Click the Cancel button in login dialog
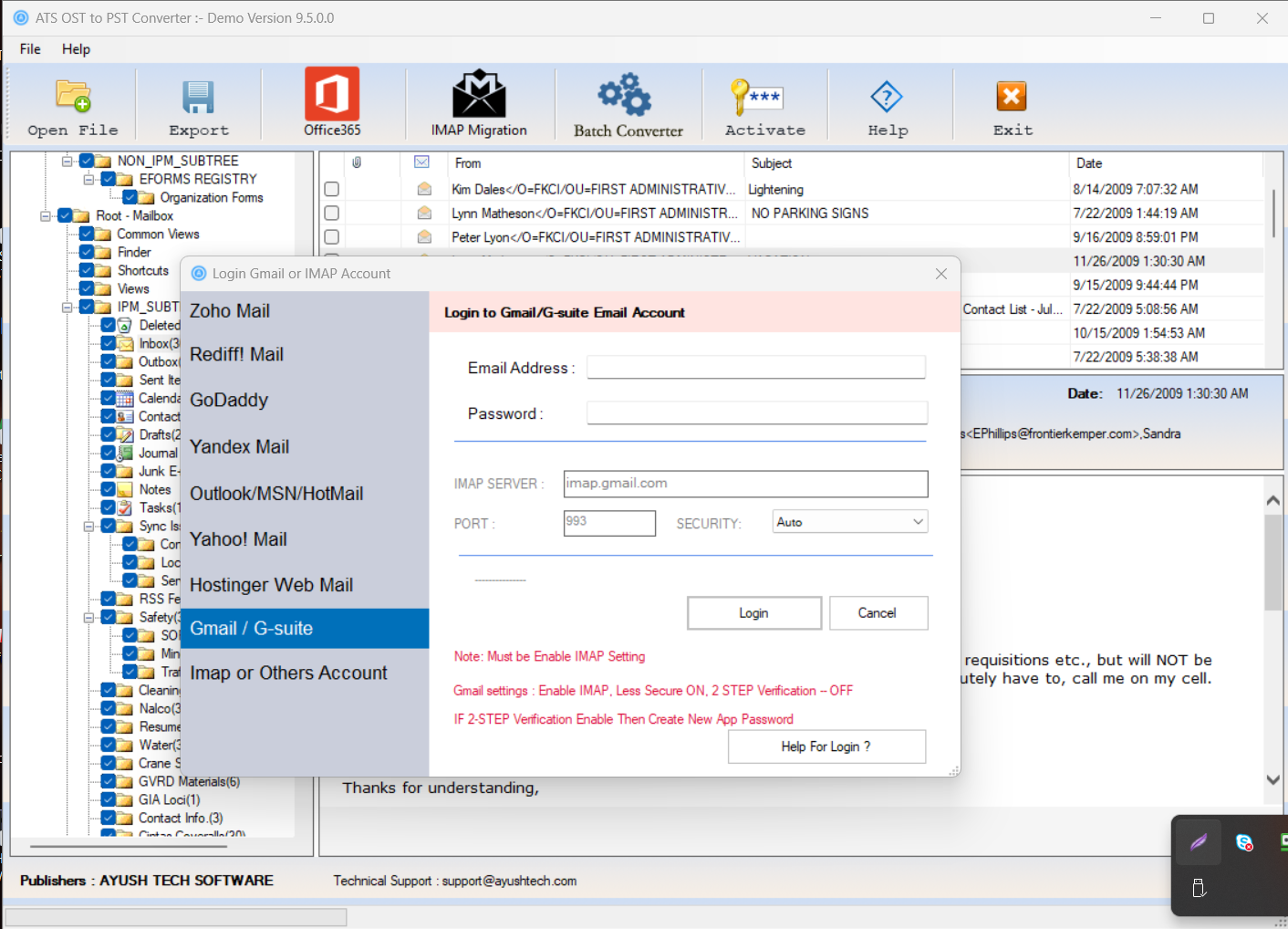This screenshot has height=929, width=1288. tap(878, 613)
